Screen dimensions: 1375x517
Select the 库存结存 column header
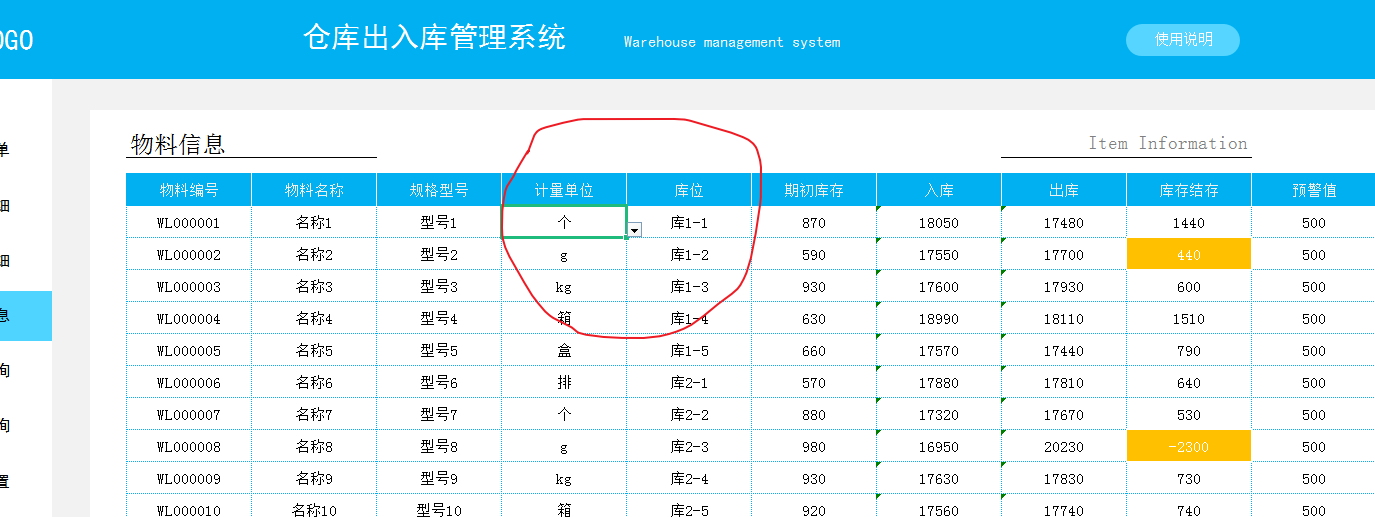pos(1189,190)
